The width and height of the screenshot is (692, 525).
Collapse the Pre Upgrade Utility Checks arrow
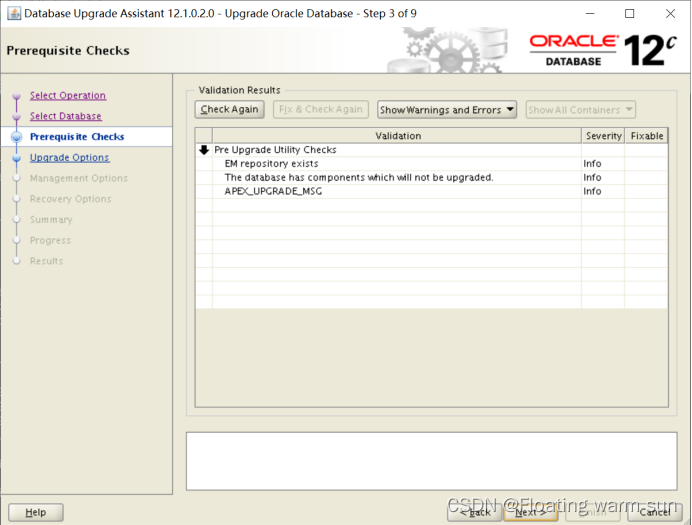point(204,150)
